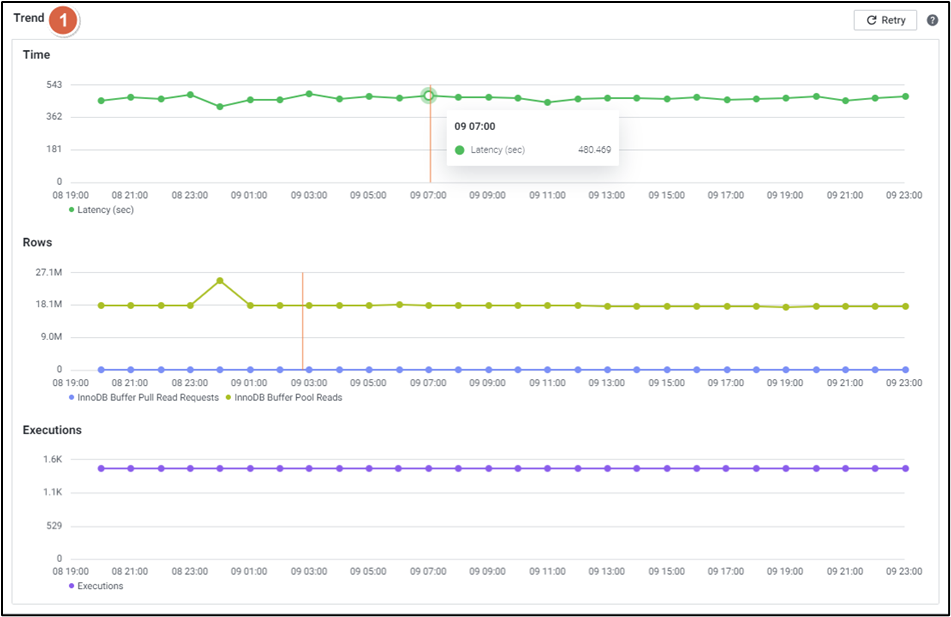Click the 480.469 value in tooltip

(594, 150)
